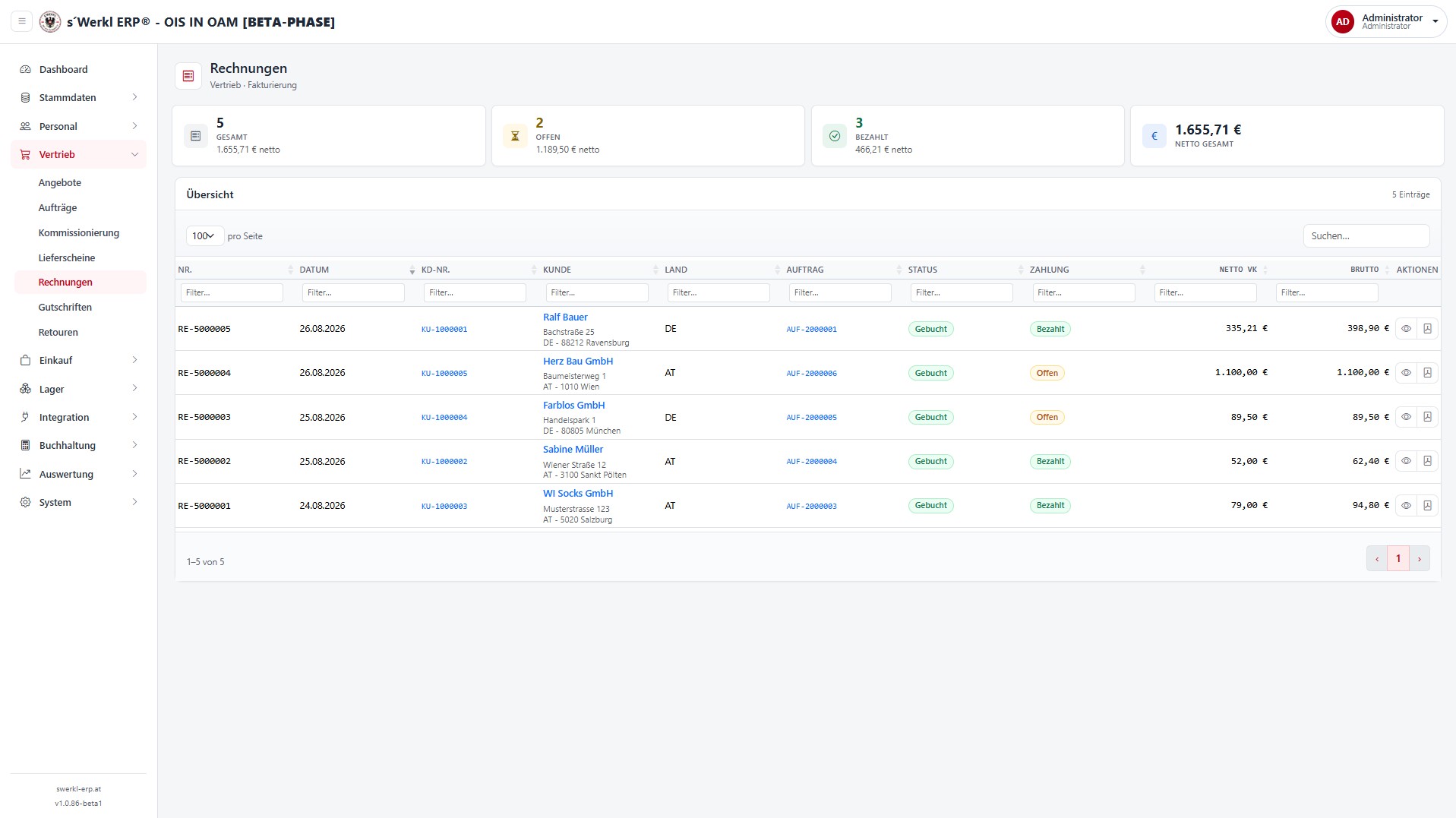Open the 100 per page dropdown
Image resolution: width=1456 pixels, height=818 pixels.
[204, 236]
